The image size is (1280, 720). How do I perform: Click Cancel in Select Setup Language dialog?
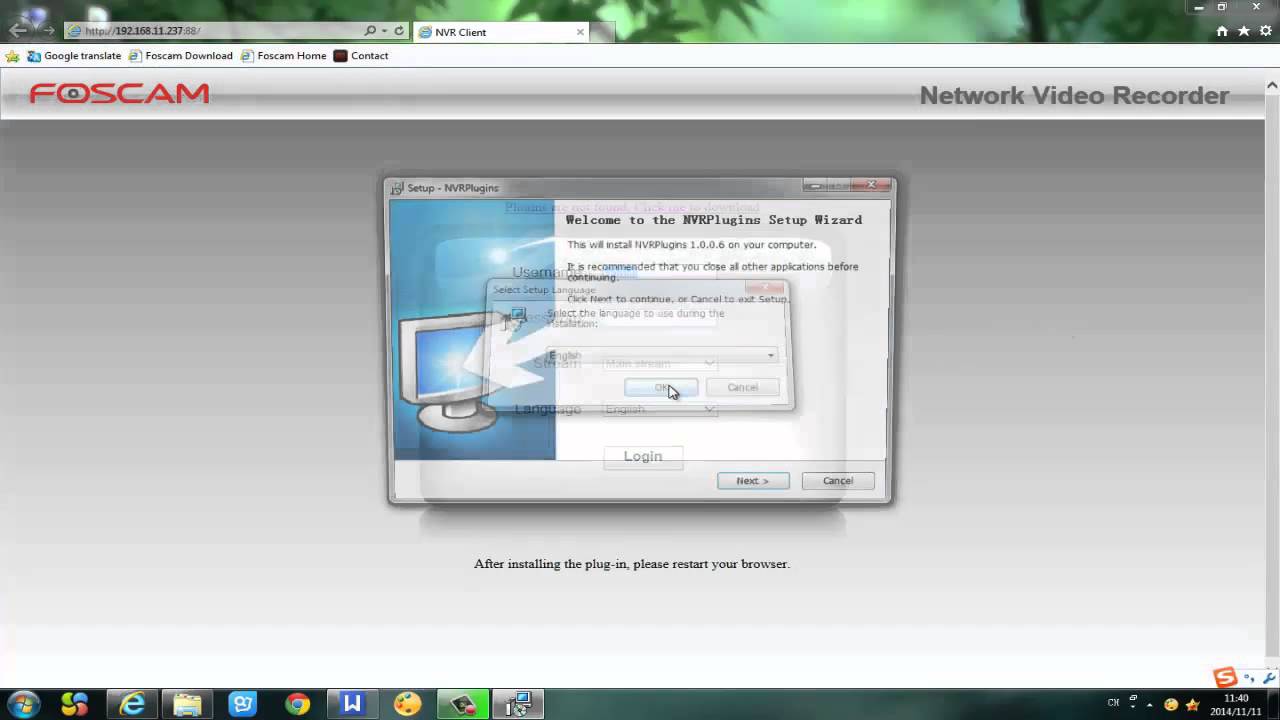(742, 388)
